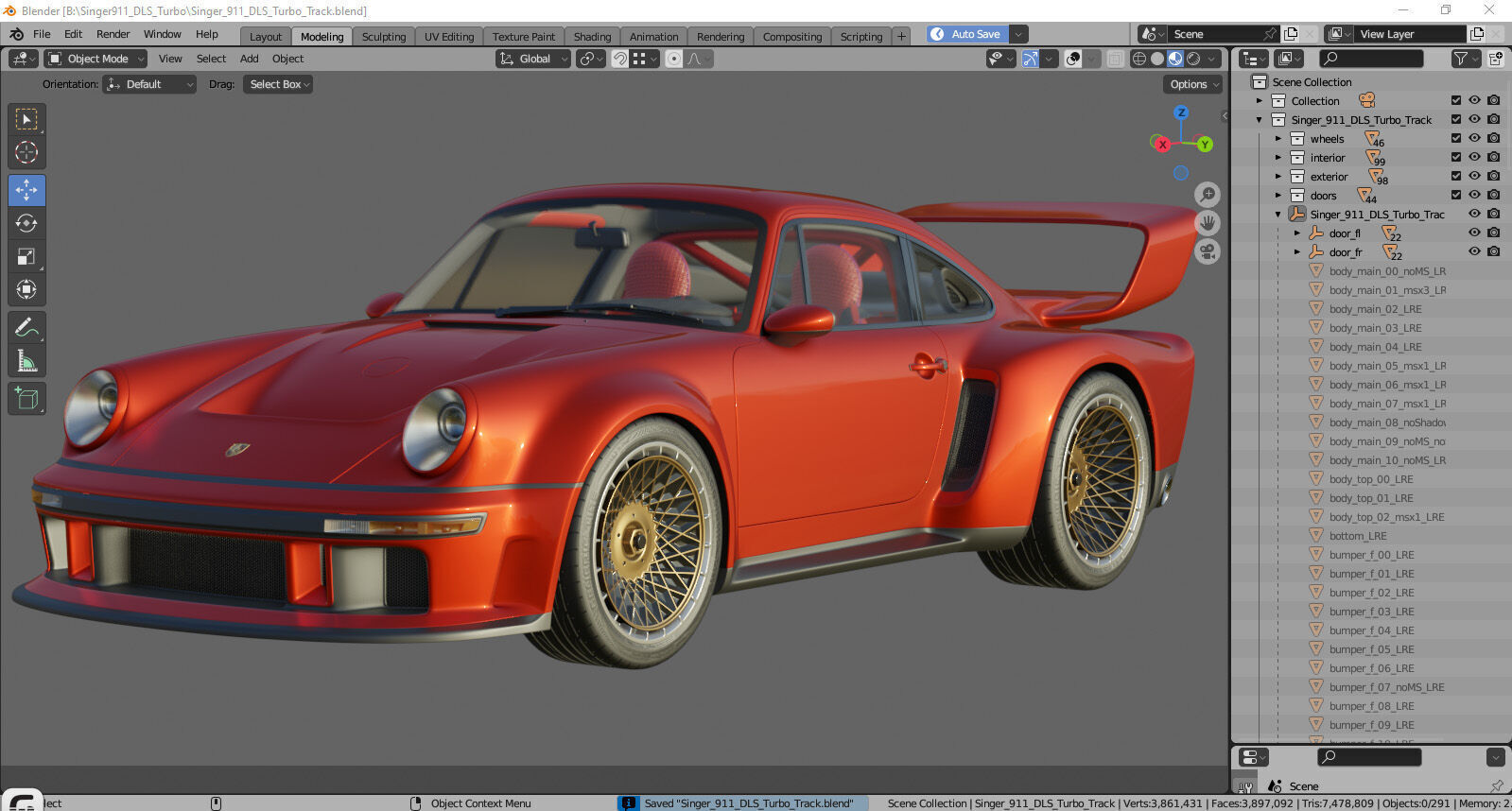
Task: Select the Measure tool
Action: coord(26,361)
